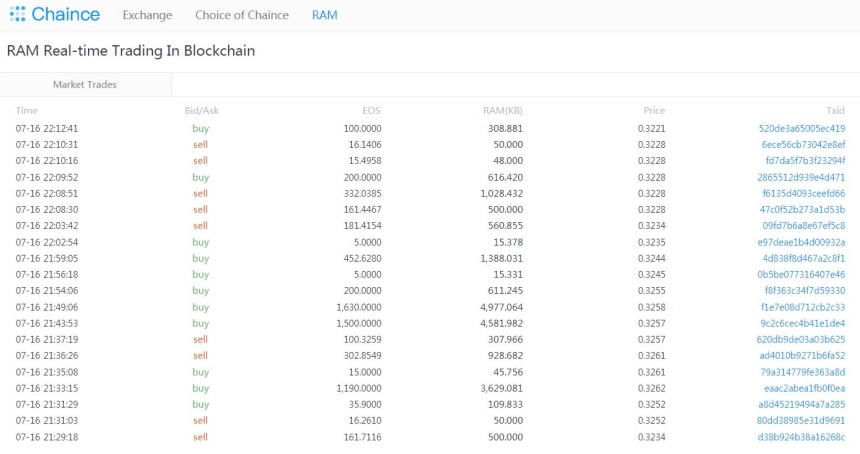
Task: Click EOS amount 1,500.0000
Action: (359, 323)
